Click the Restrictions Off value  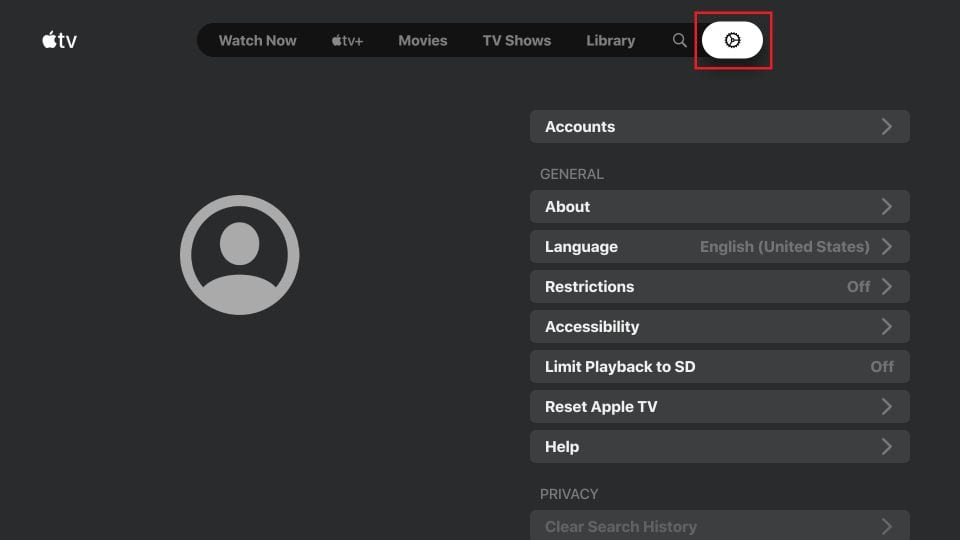tap(858, 287)
